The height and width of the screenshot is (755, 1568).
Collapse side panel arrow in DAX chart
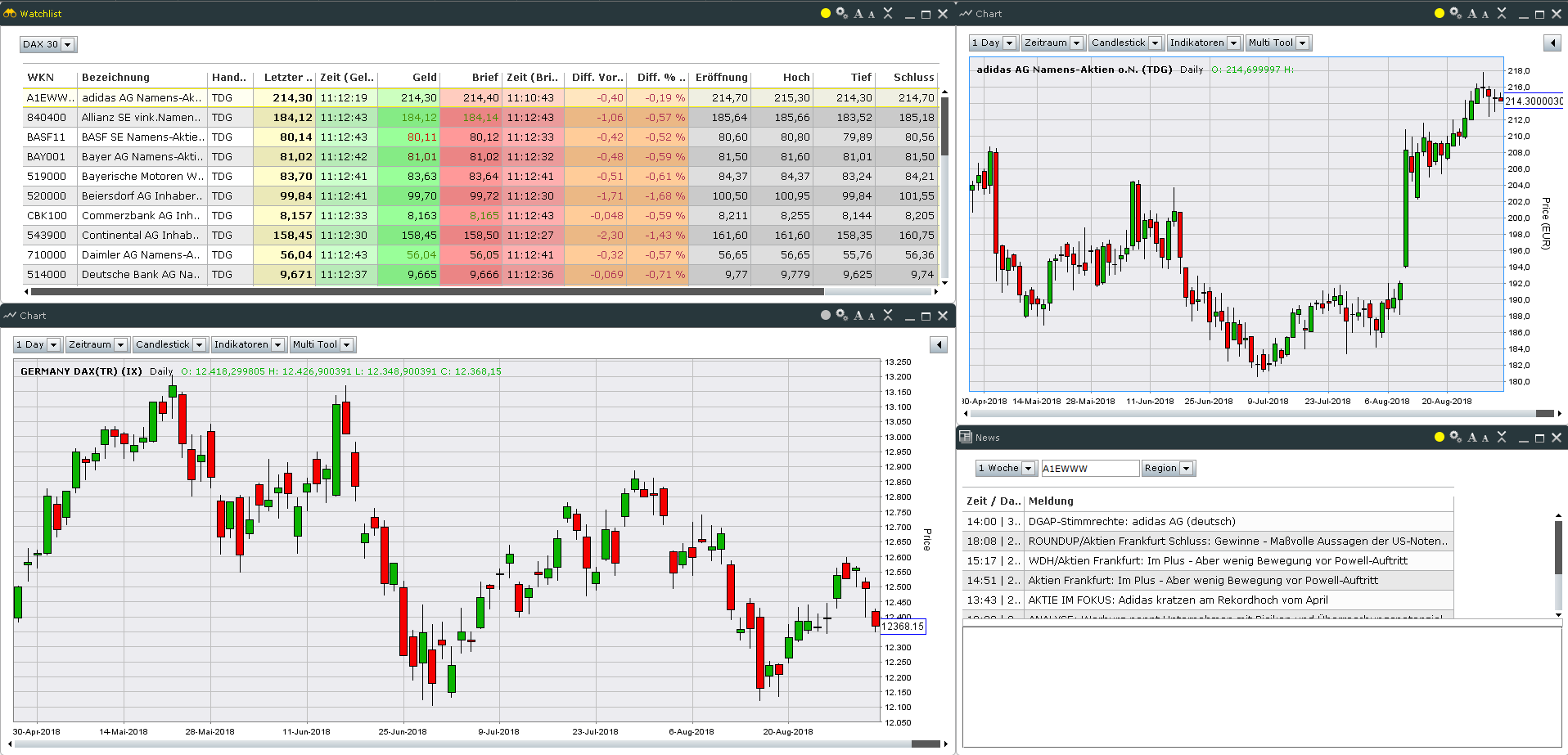coord(939,345)
